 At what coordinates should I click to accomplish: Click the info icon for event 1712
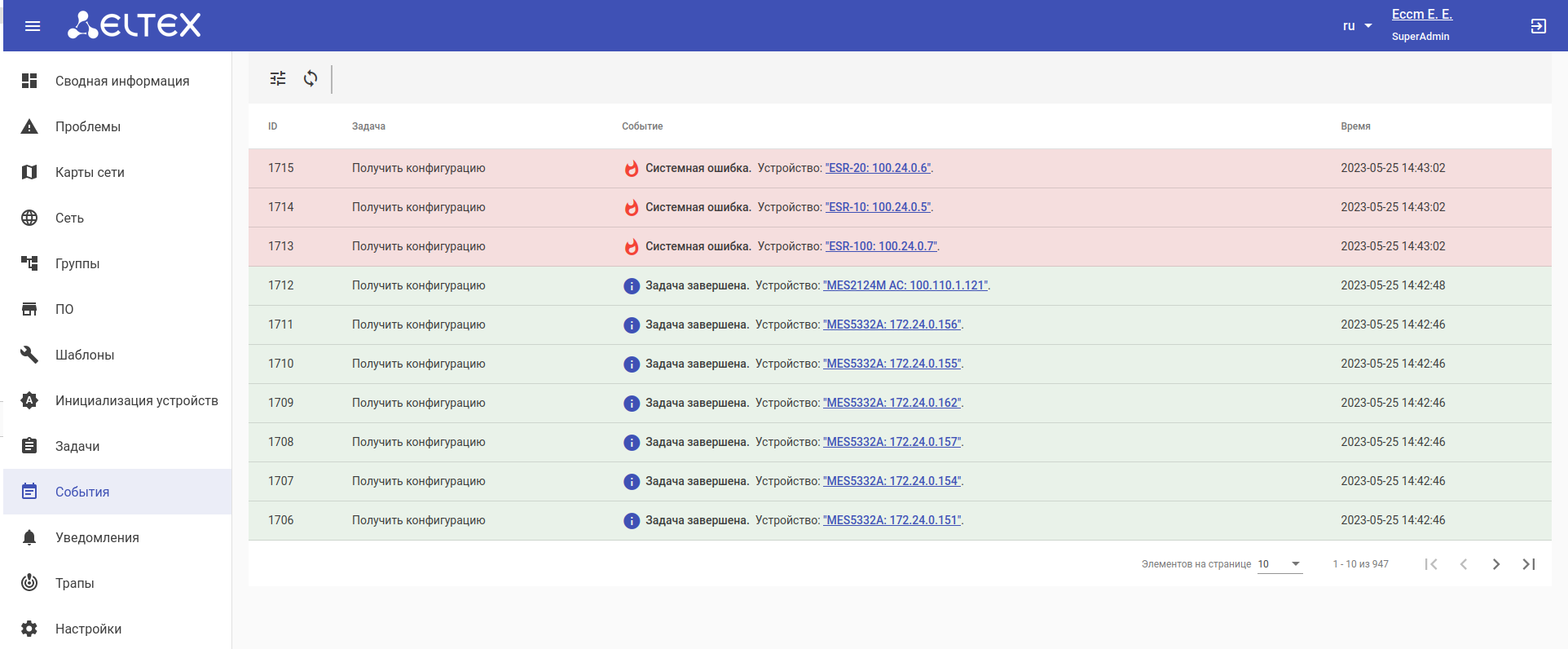[x=632, y=286]
